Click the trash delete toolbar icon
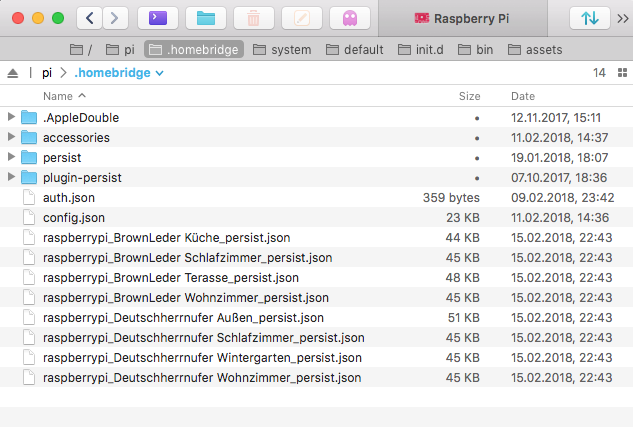The image size is (633, 446). 254,18
